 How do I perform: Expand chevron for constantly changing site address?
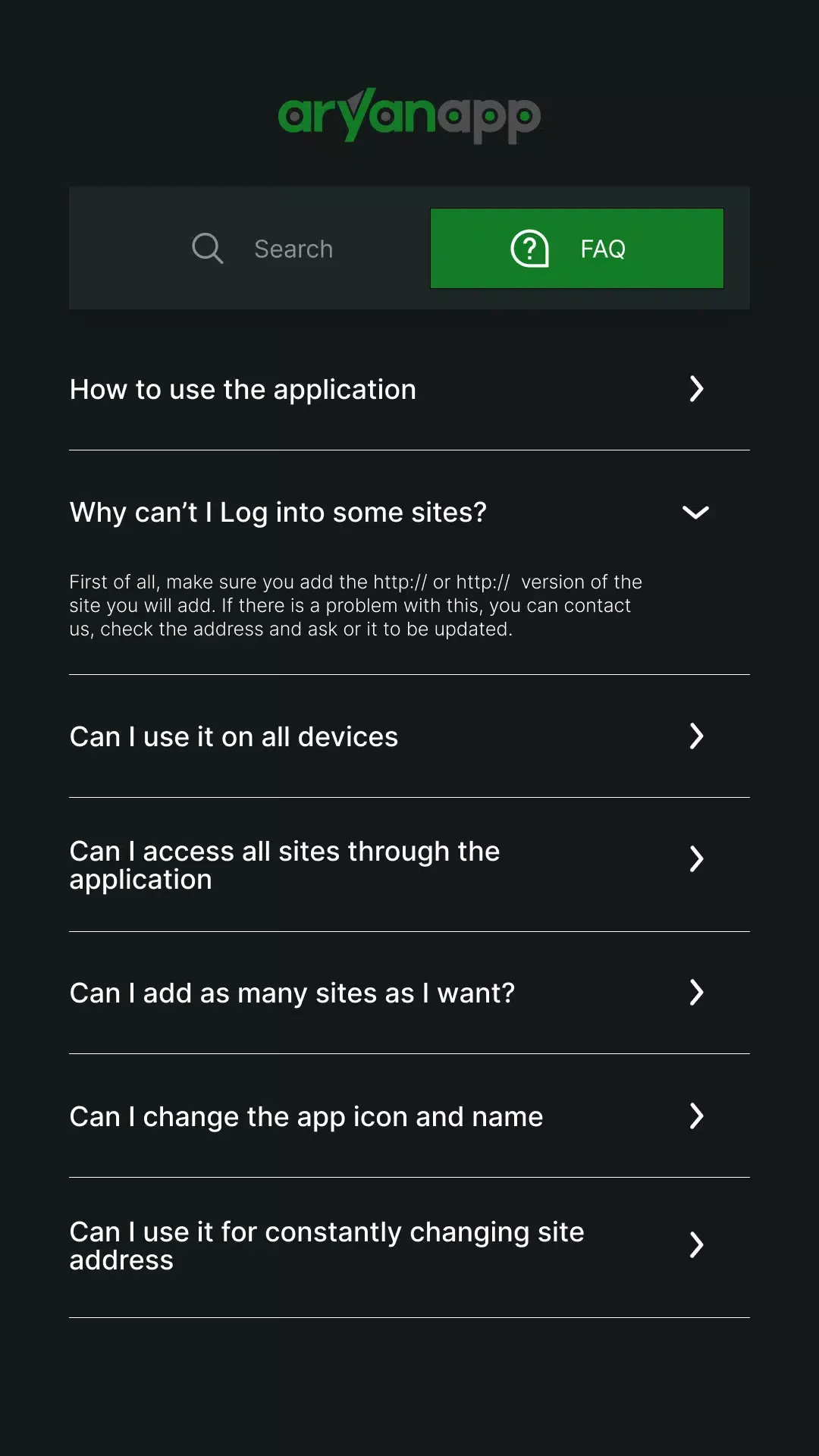tap(696, 1245)
